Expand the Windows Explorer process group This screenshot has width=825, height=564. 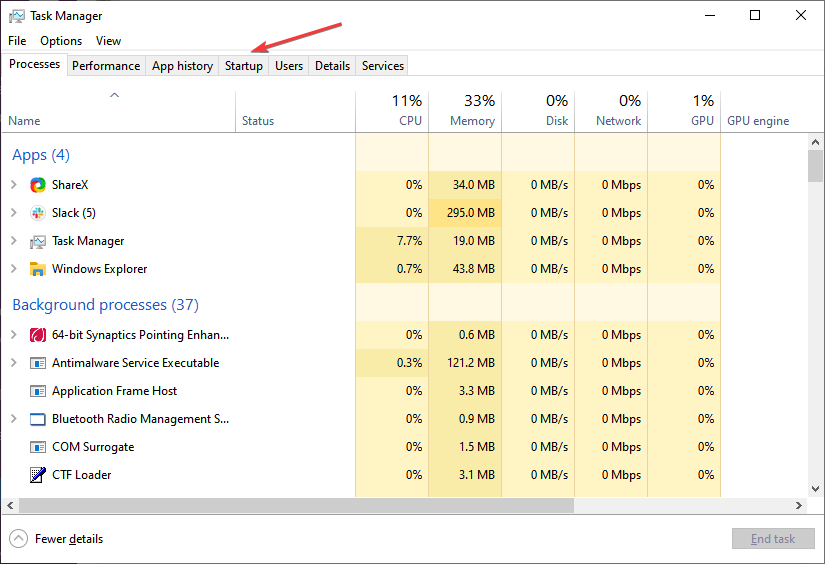coord(14,269)
